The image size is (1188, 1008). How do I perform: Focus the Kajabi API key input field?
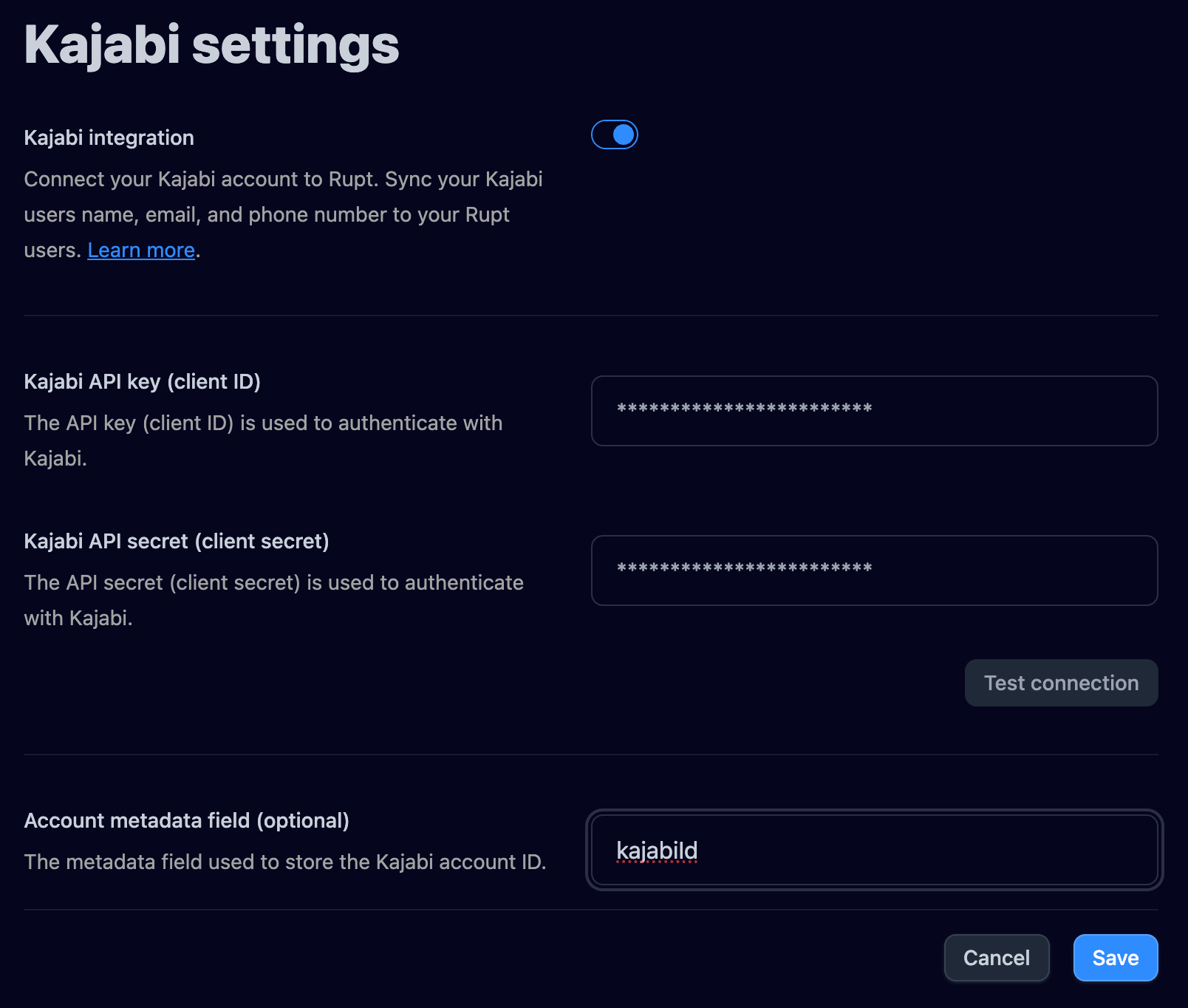pyautogui.click(x=874, y=411)
